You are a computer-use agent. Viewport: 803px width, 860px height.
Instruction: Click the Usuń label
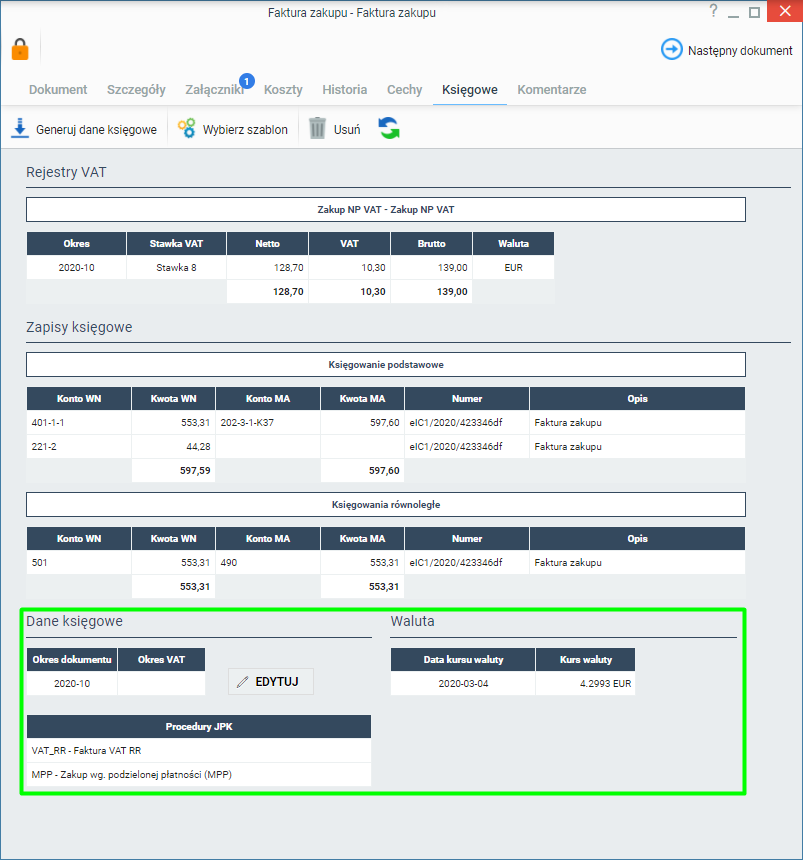click(x=347, y=129)
